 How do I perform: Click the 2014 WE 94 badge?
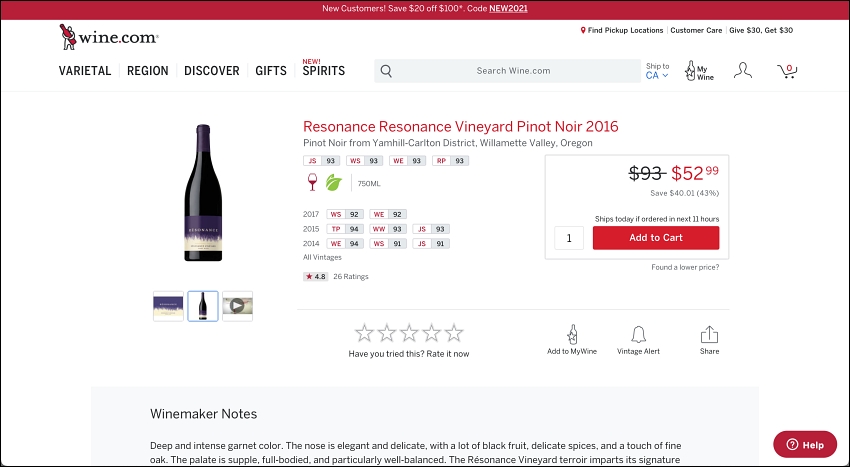(345, 244)
